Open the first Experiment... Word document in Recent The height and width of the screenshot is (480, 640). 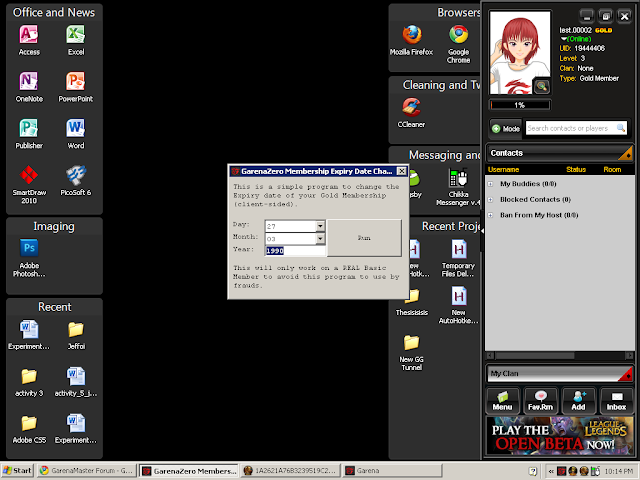click(x=29, y=335)
